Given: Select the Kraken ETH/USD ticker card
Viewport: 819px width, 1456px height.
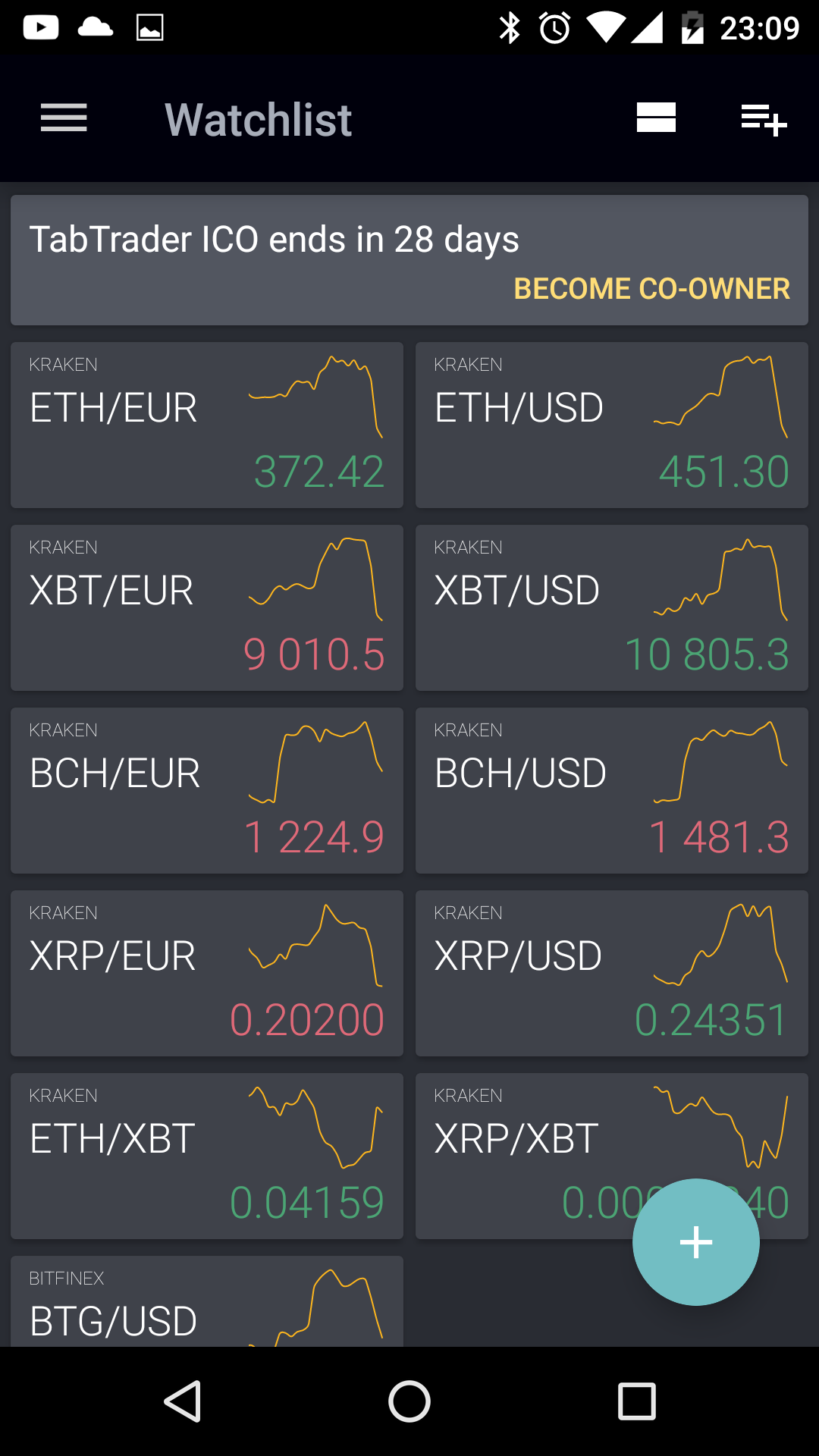Looking at the screenshot, I should tap(611, 425).
